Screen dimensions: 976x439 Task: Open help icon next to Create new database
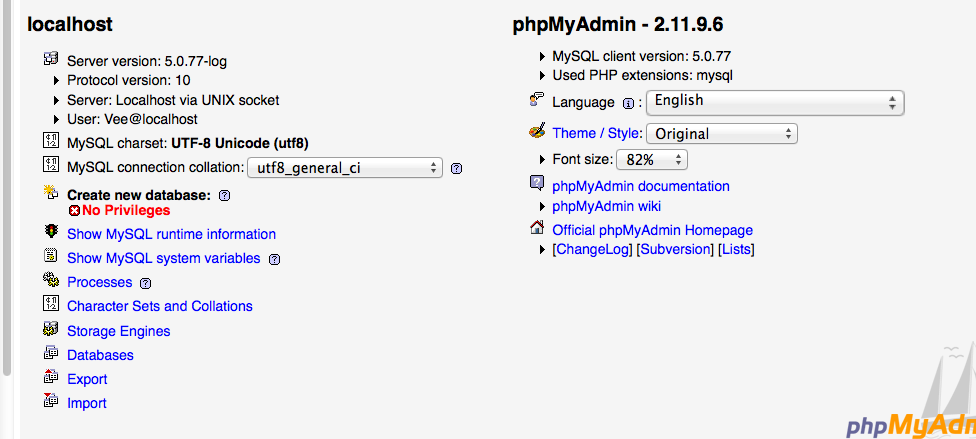(x=225, y=196)
